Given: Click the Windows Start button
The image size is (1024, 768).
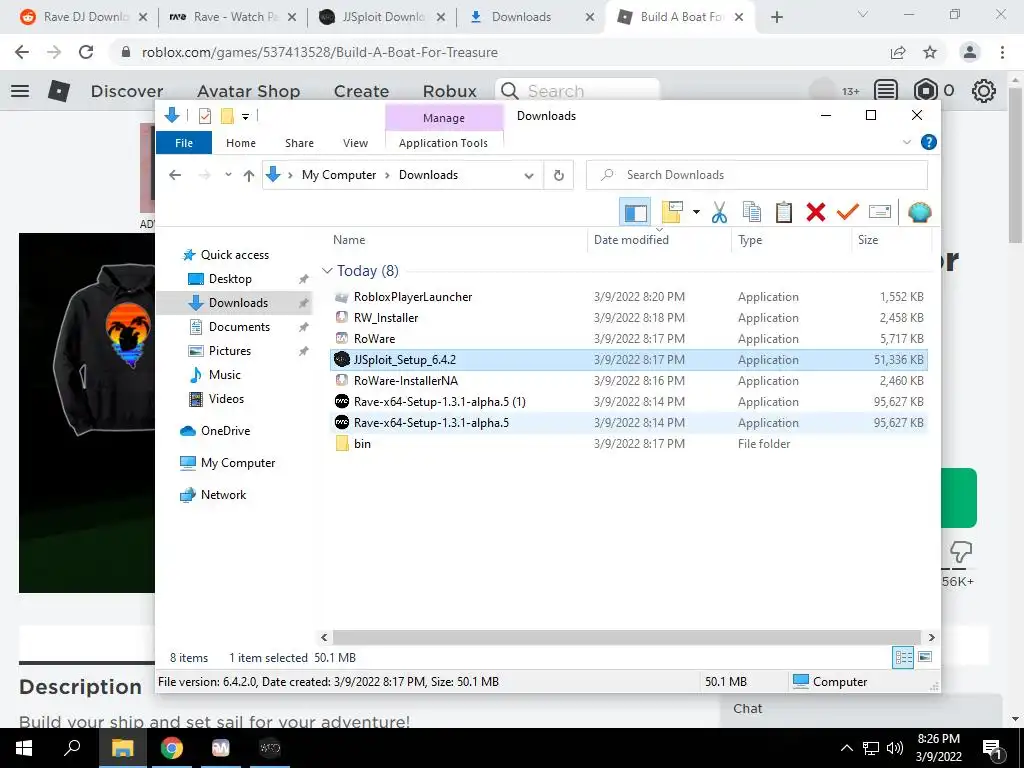Looking at the screenshot, I should pyautogui.click(x=24, y=748).
